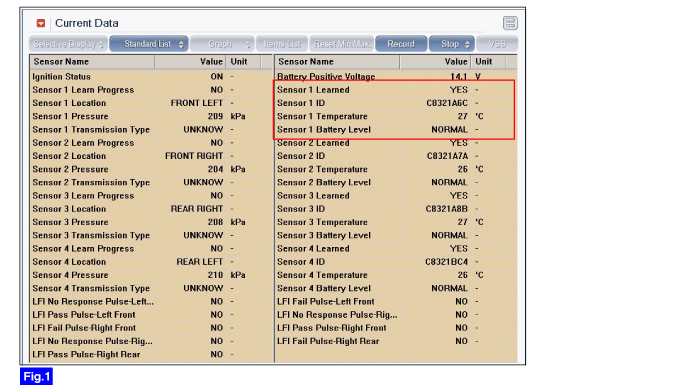This screenshot has height=392, width=700.
Task: Click the FRONT LEFT location value
Action: coord(196,103)
